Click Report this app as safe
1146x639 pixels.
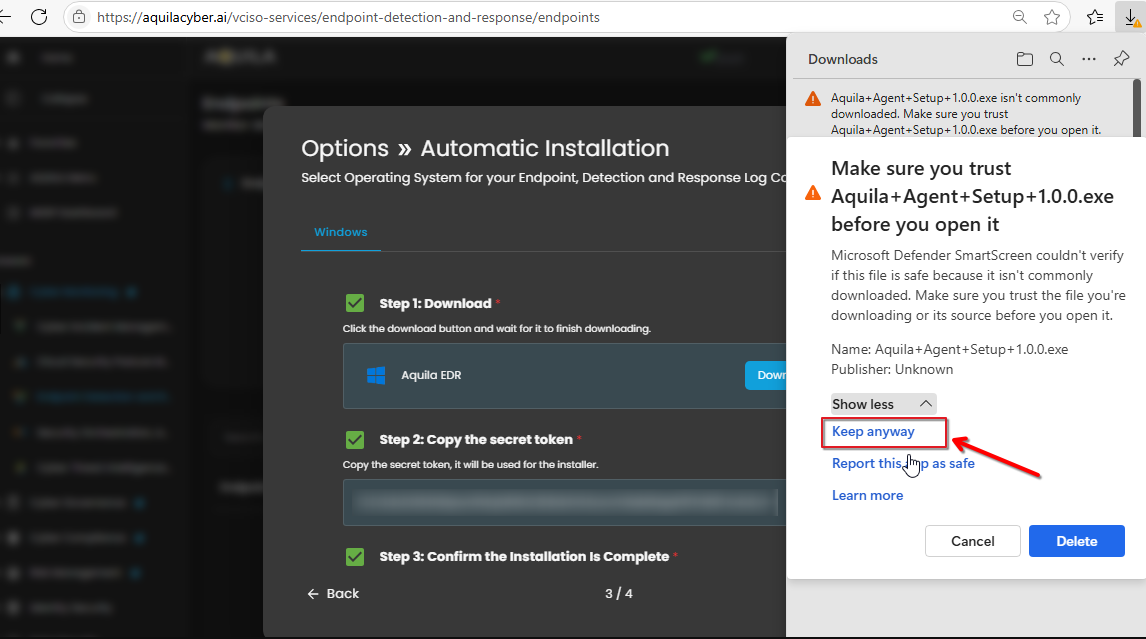coord(903,463)
